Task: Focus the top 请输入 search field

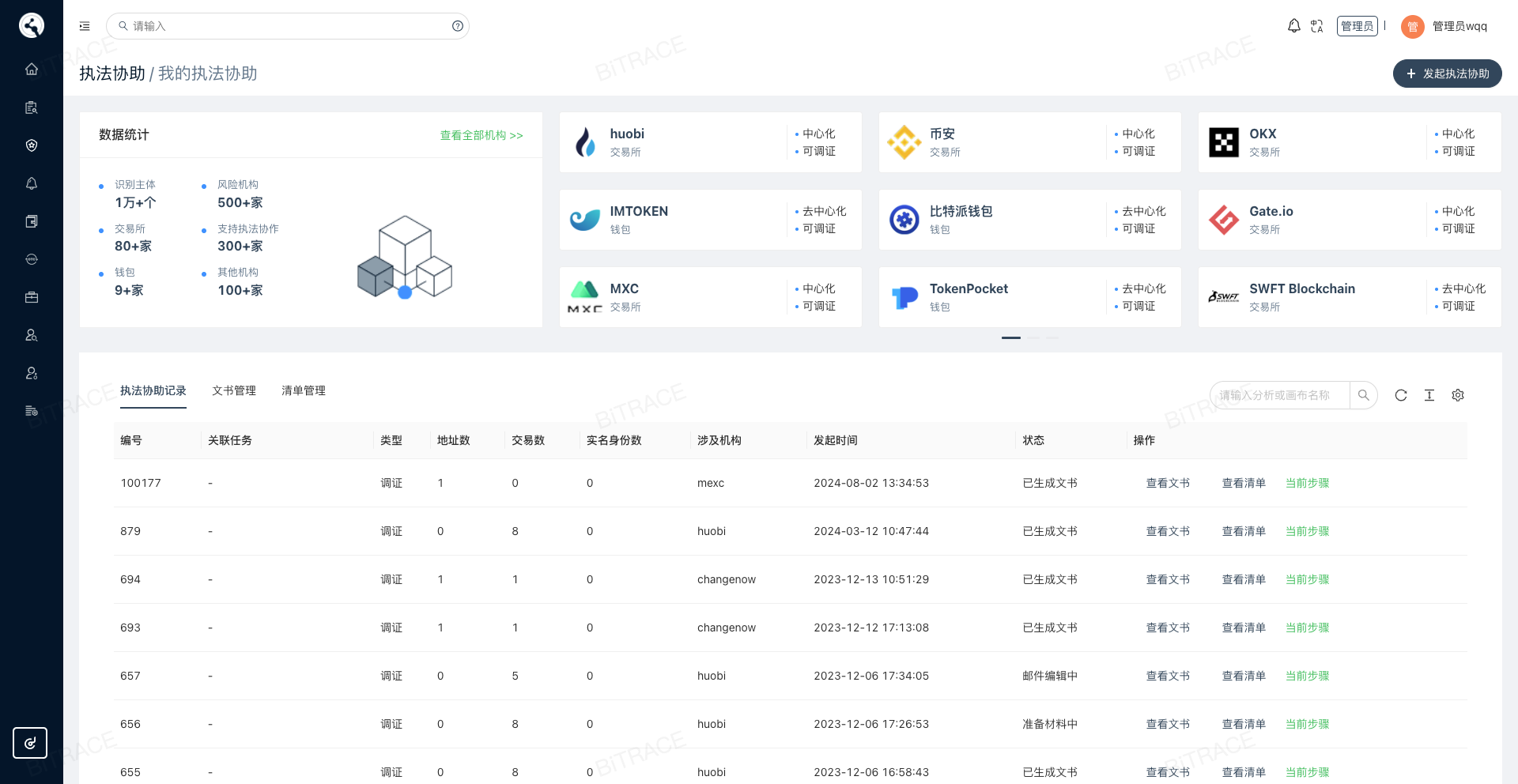Action: click(288, 26)
